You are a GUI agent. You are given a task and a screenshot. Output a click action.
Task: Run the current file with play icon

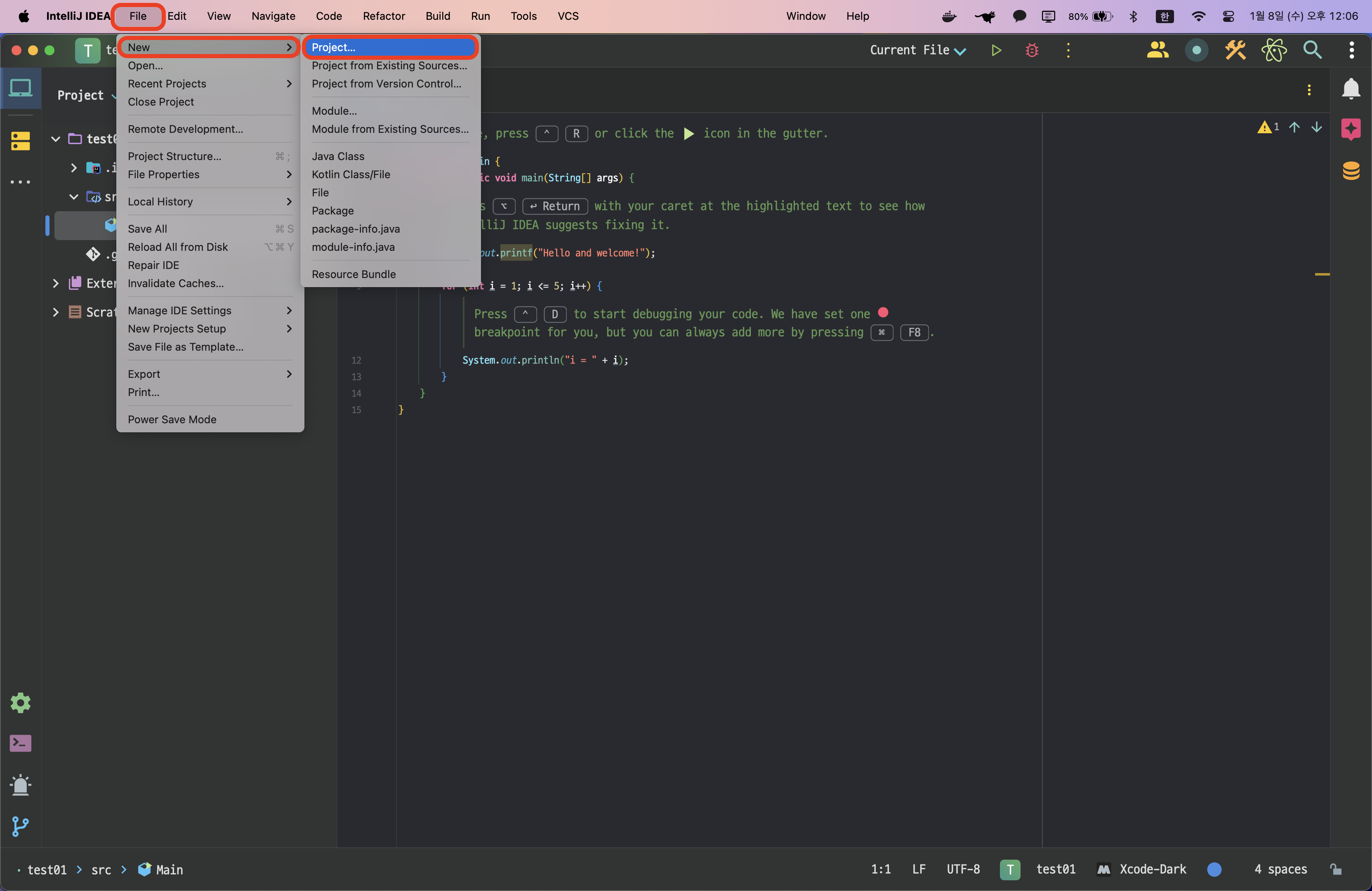[x=995, y=51]
